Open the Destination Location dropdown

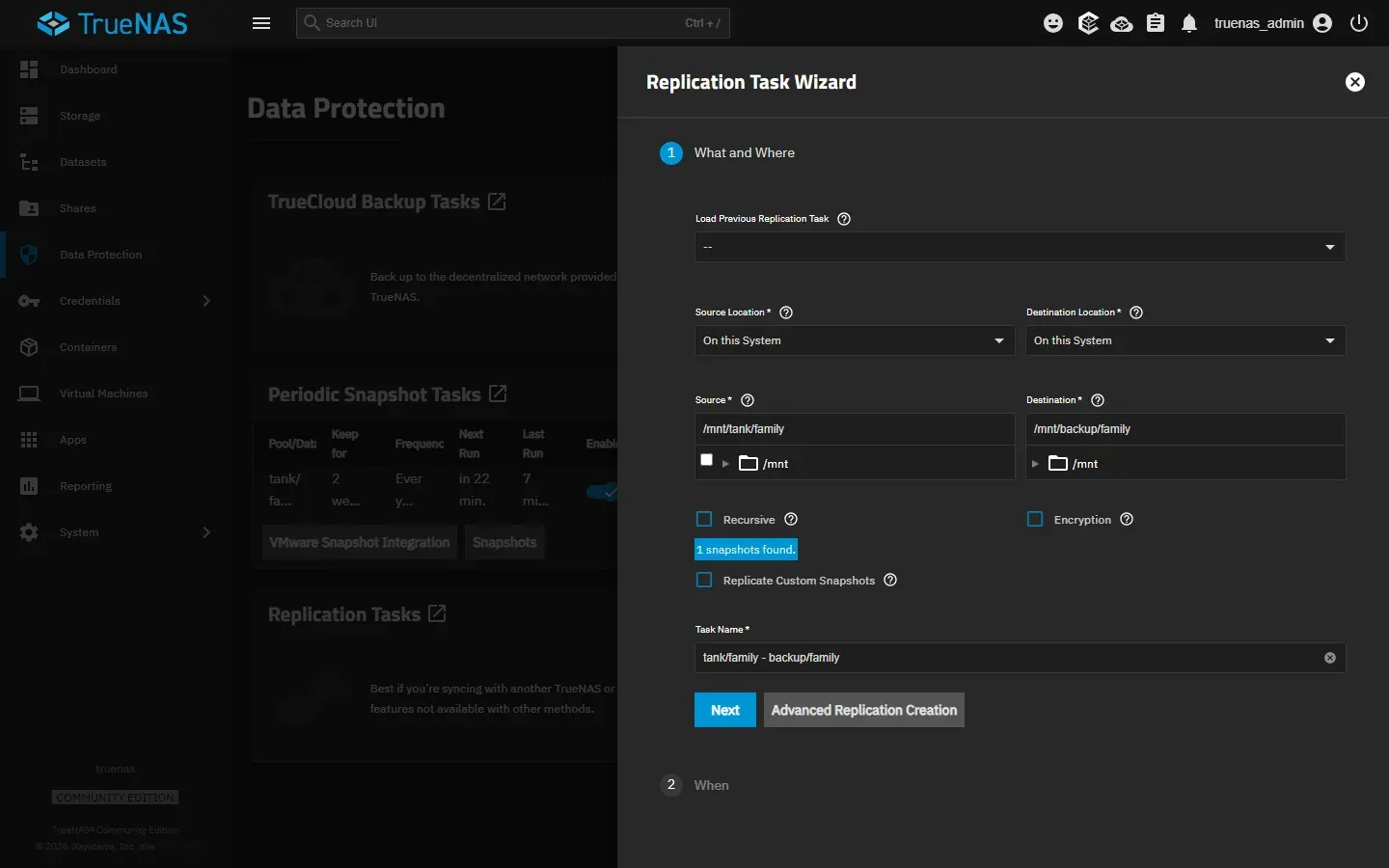point(1185,340)
